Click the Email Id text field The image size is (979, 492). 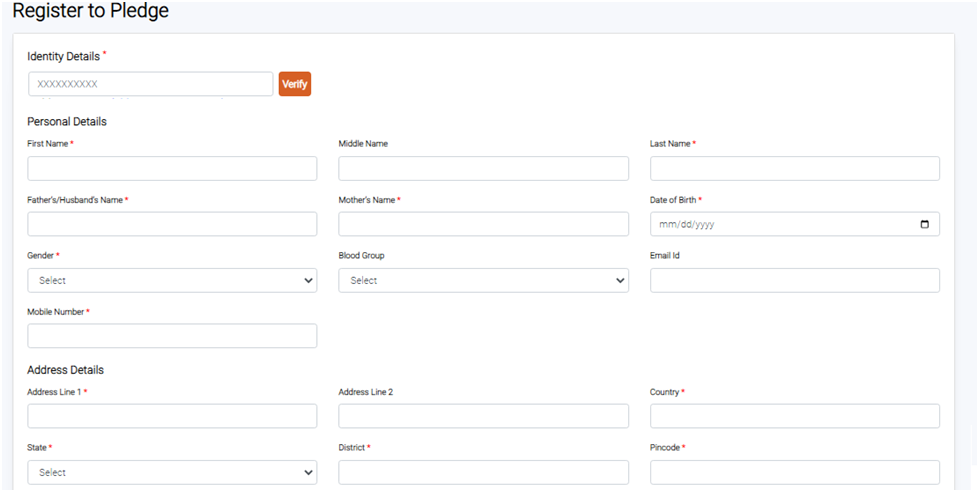tap(794, 280)
